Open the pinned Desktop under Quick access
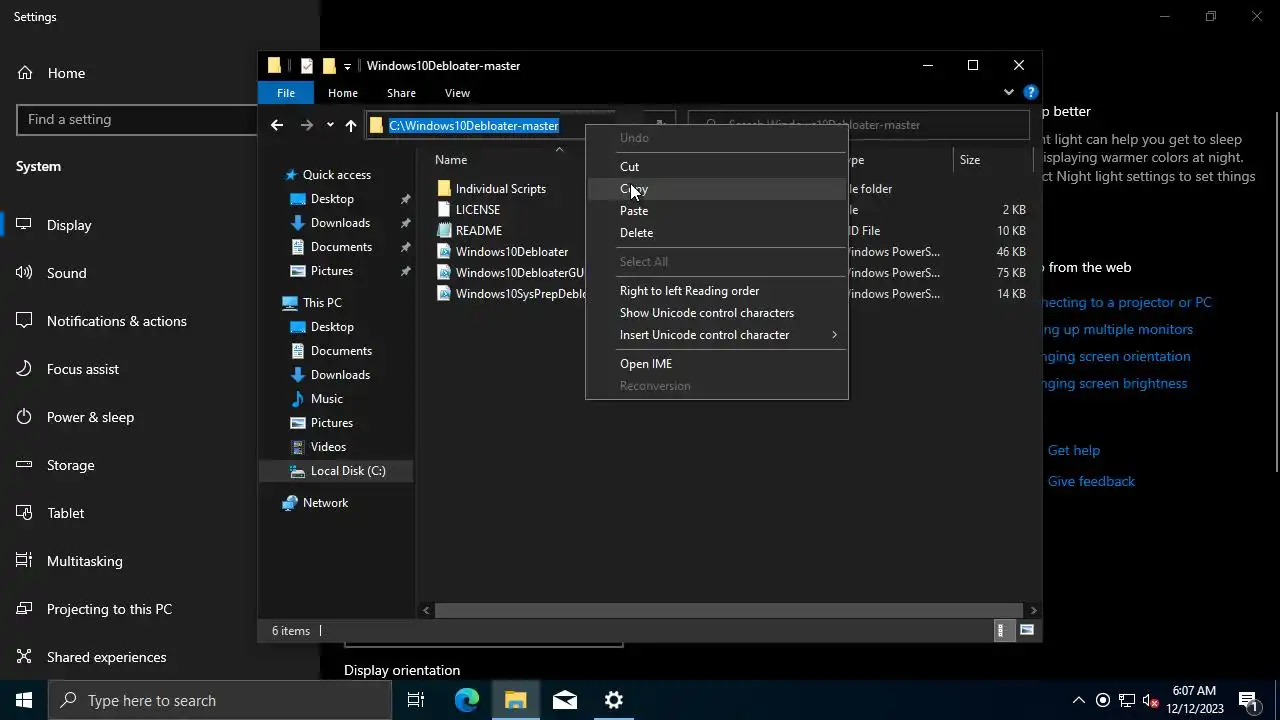 tap(332, 199)
